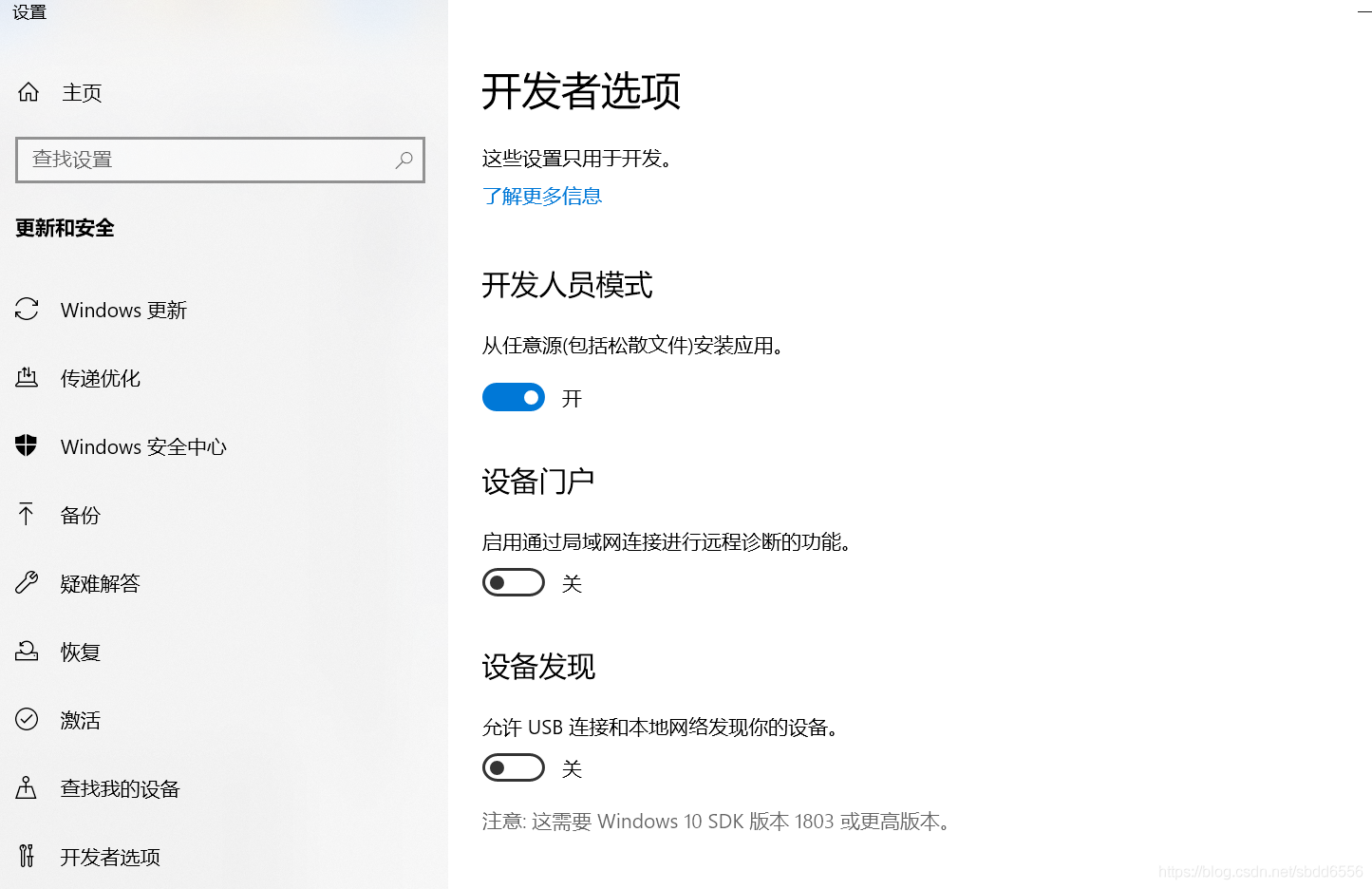Click the 传递优化 delivery icon
Image resolution: width=1372 pixels, height=889 pixels.
[x=27, y=378]
